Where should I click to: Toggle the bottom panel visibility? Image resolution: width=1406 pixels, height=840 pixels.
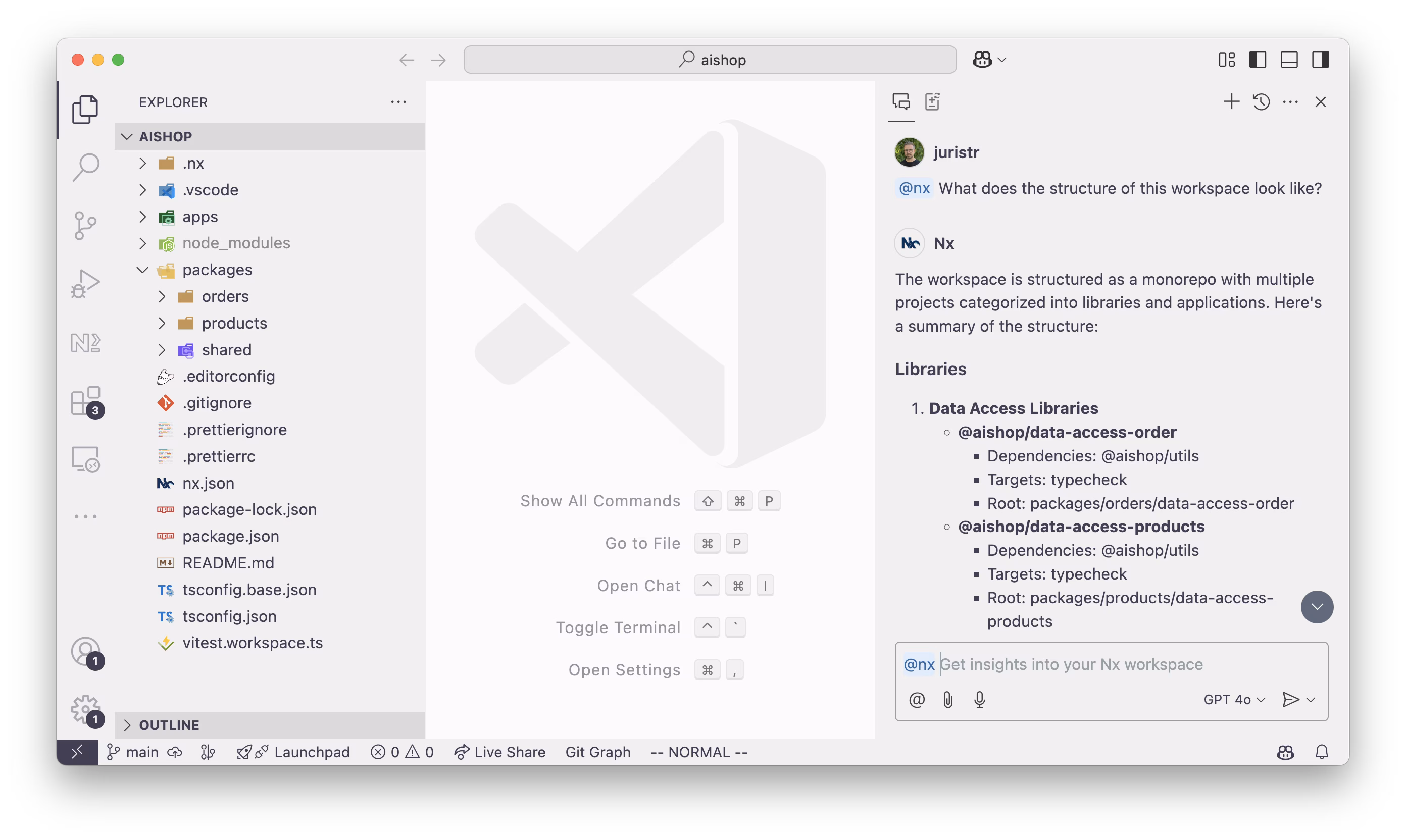1289,59
